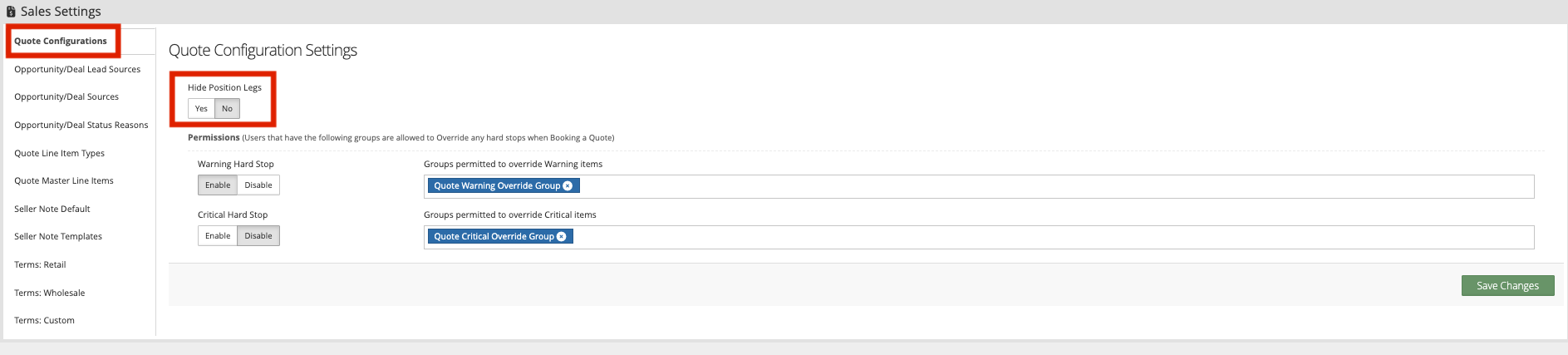Enable the Critical Hard Stop
1568x355 pixels.
218,236
